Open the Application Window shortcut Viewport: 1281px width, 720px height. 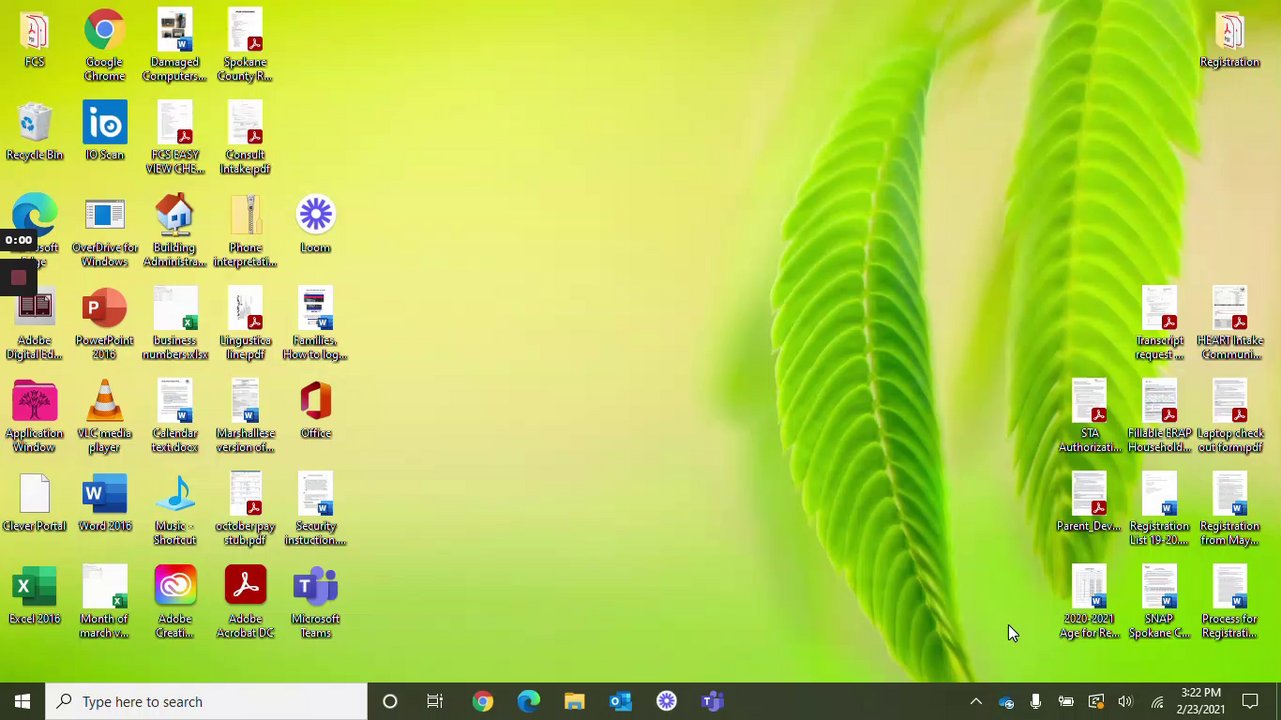point(34,417)
